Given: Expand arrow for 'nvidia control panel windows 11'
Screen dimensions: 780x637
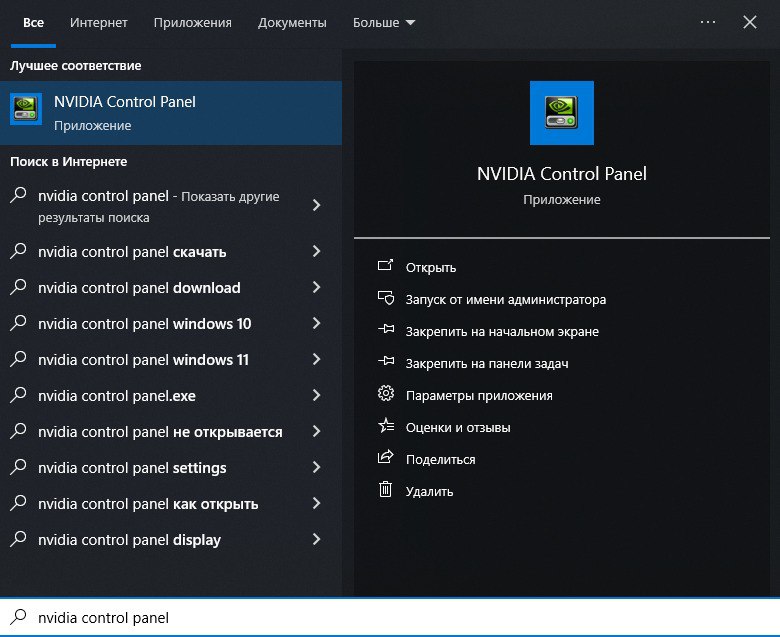Looking at the screenshot, I should point(316,359).
